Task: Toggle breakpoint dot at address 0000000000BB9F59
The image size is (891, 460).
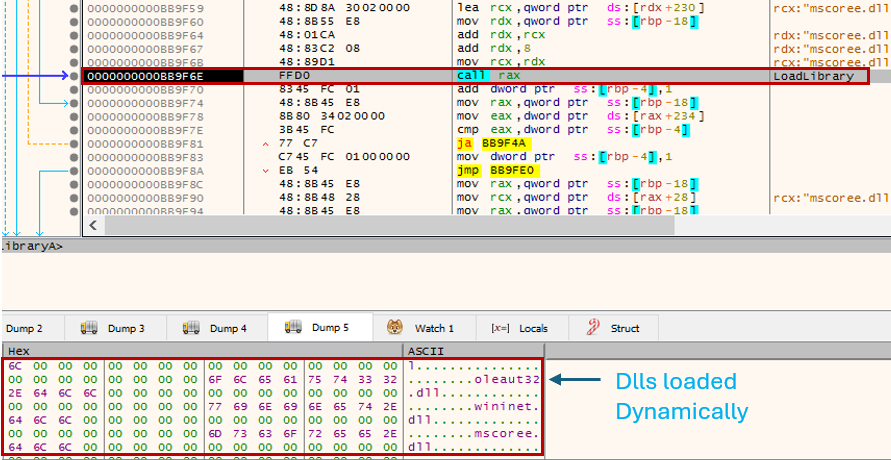Action: [x=74, y=9]
